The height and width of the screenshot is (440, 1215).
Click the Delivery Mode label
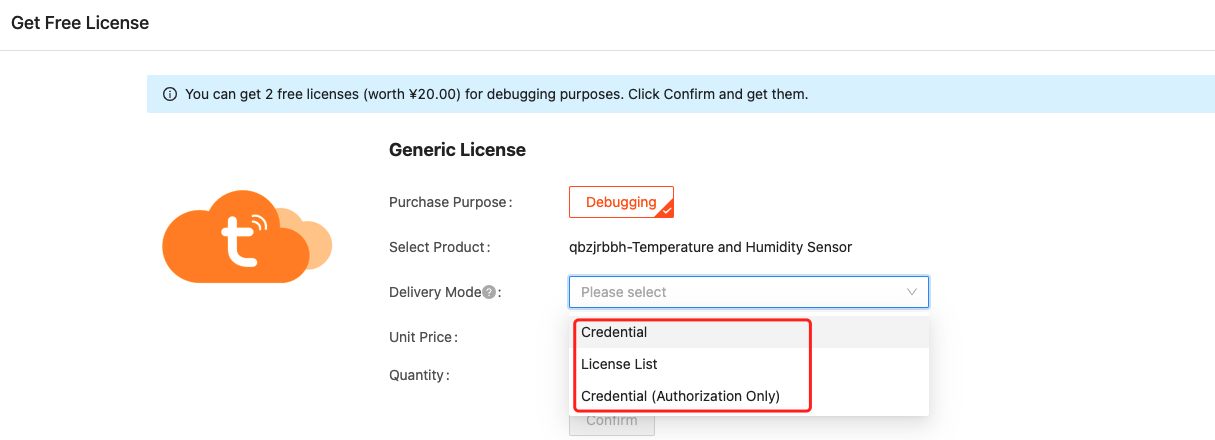434,292
